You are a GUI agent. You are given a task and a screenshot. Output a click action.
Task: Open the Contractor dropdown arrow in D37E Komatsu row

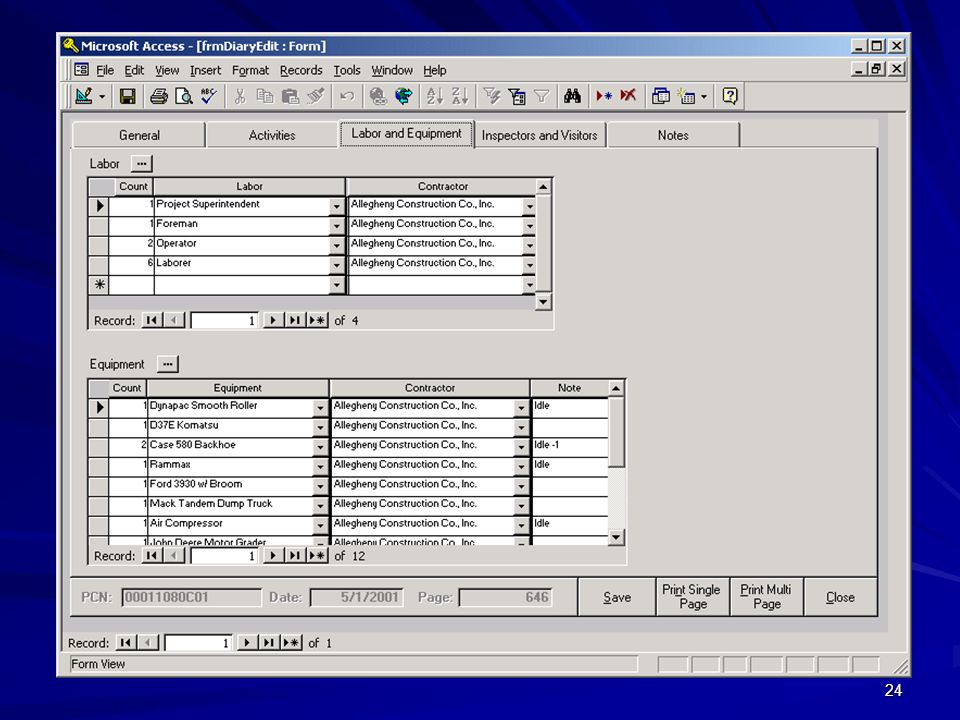click(521, 427)
